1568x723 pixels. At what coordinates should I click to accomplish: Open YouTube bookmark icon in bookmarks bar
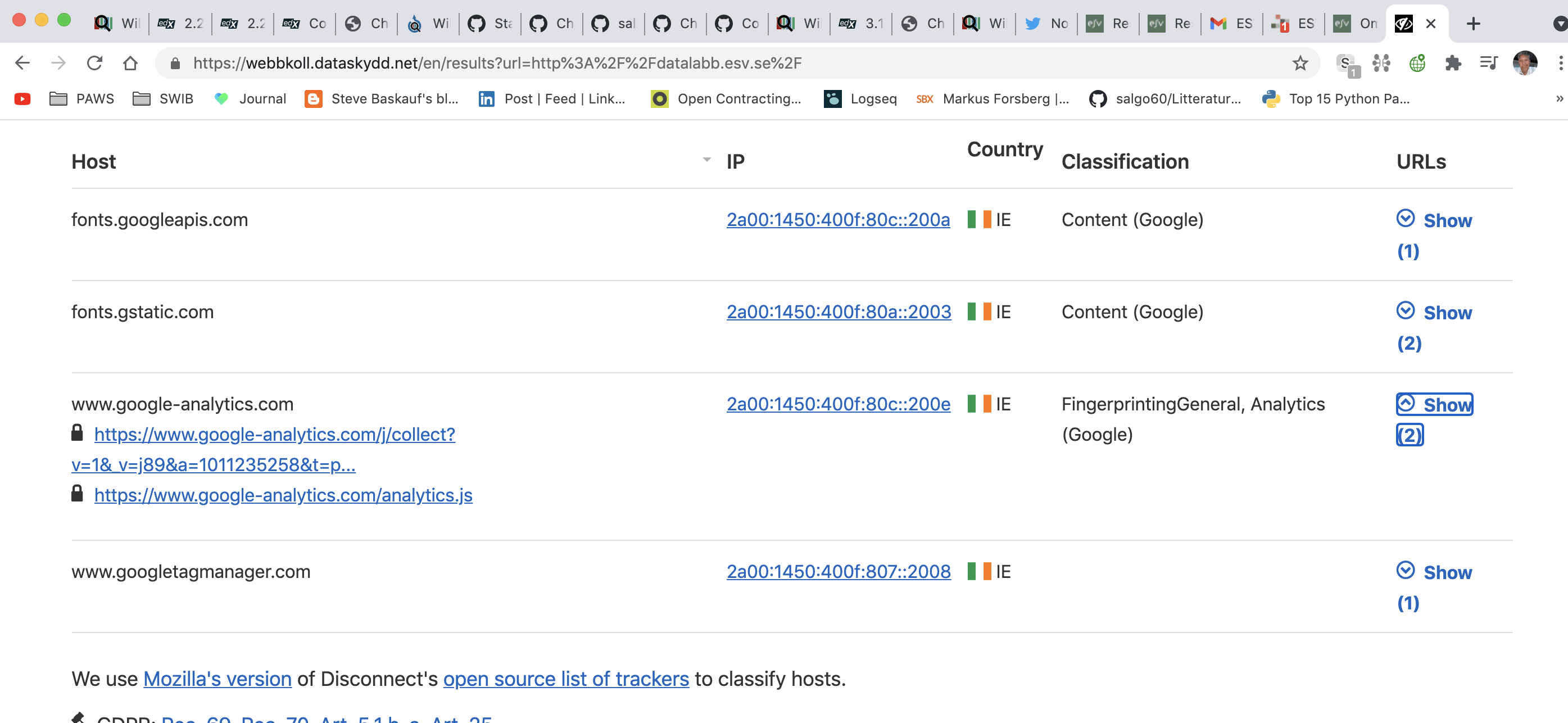22,99
